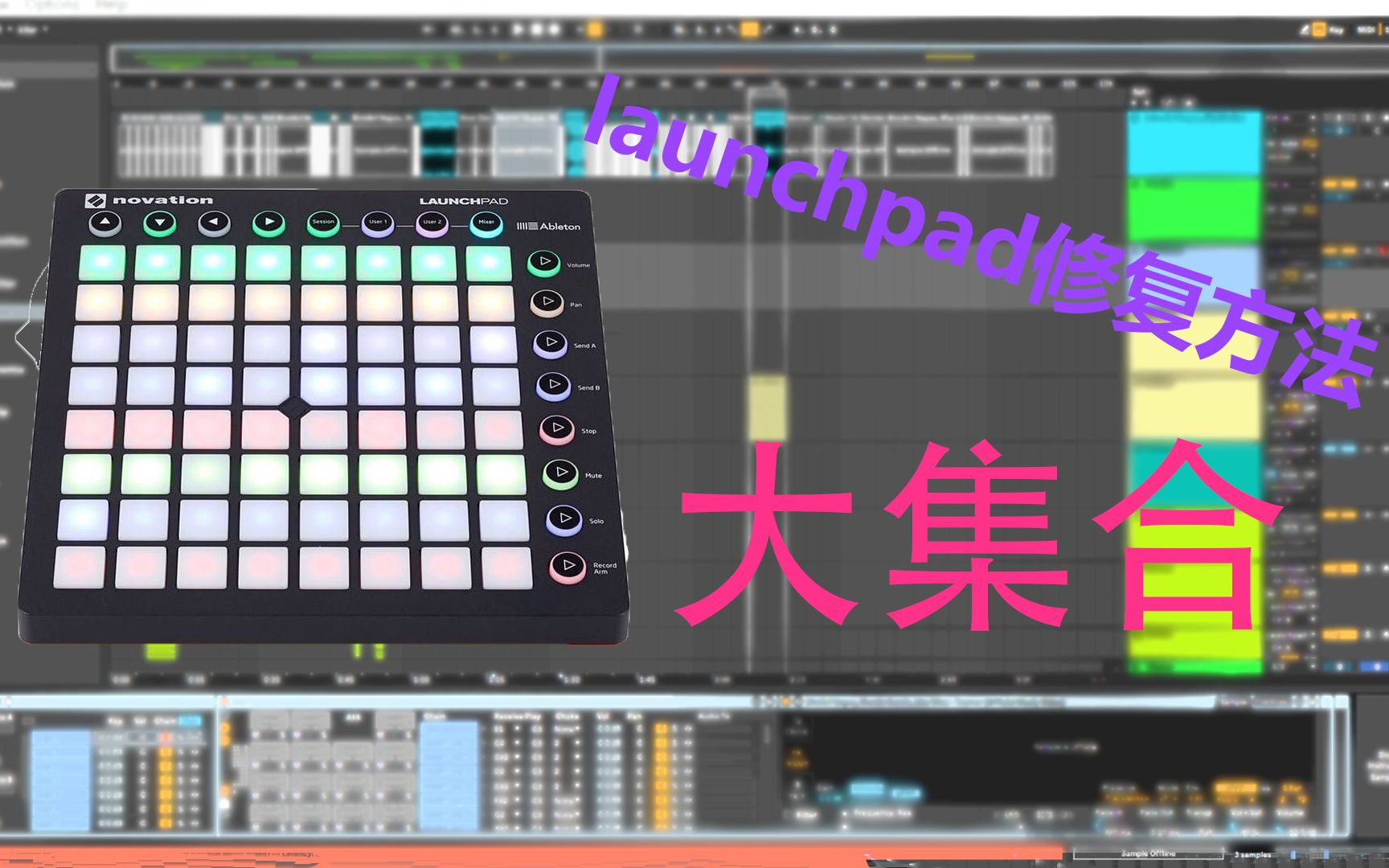The image size is (1389, 868).
Task: Click the transport Stop button
Action: [x=537, y=30]
